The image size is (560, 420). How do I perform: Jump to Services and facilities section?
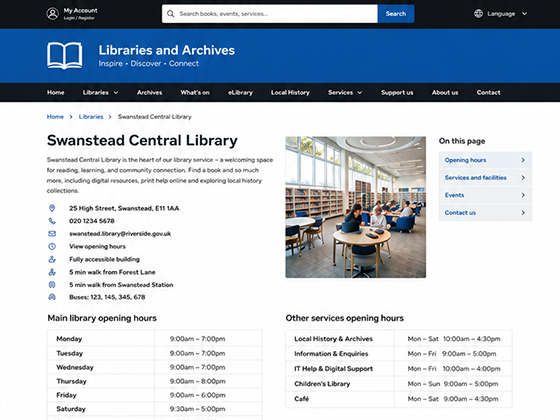point(485,178)
